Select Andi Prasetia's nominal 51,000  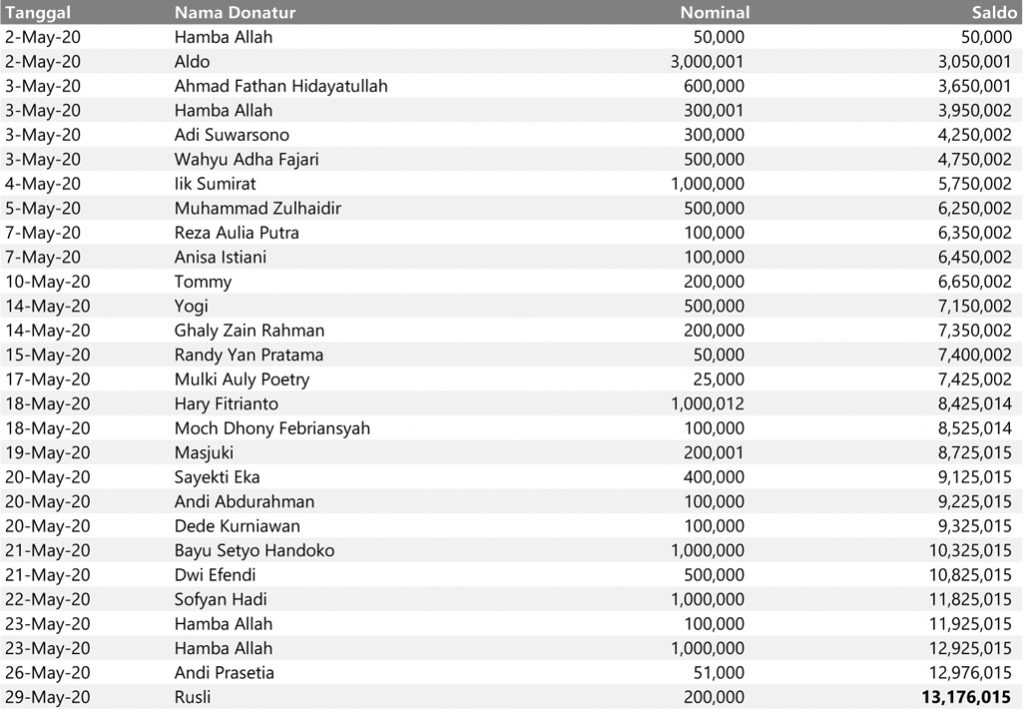coord(718,673)
